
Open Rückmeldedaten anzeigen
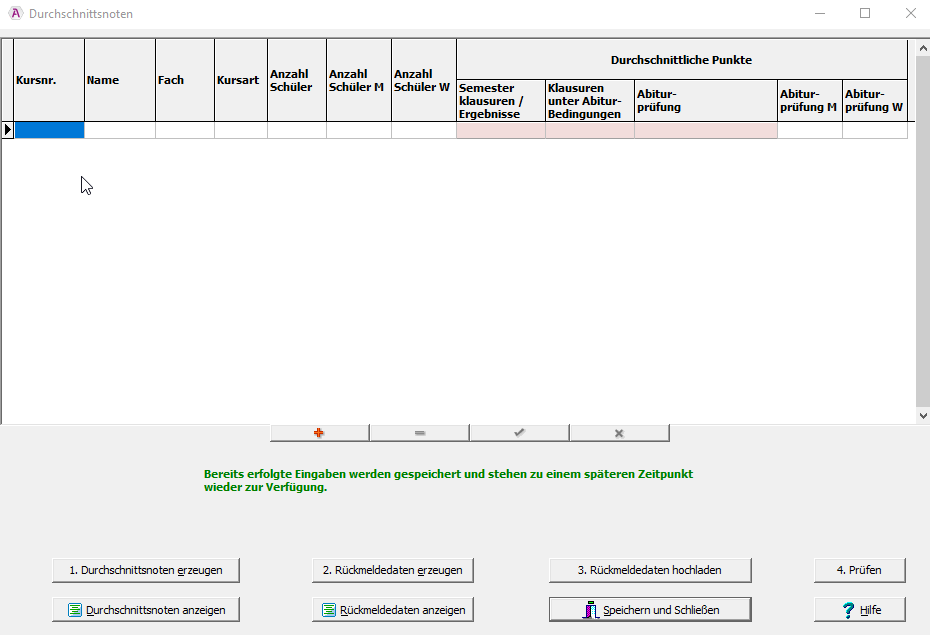pos(393,610)
